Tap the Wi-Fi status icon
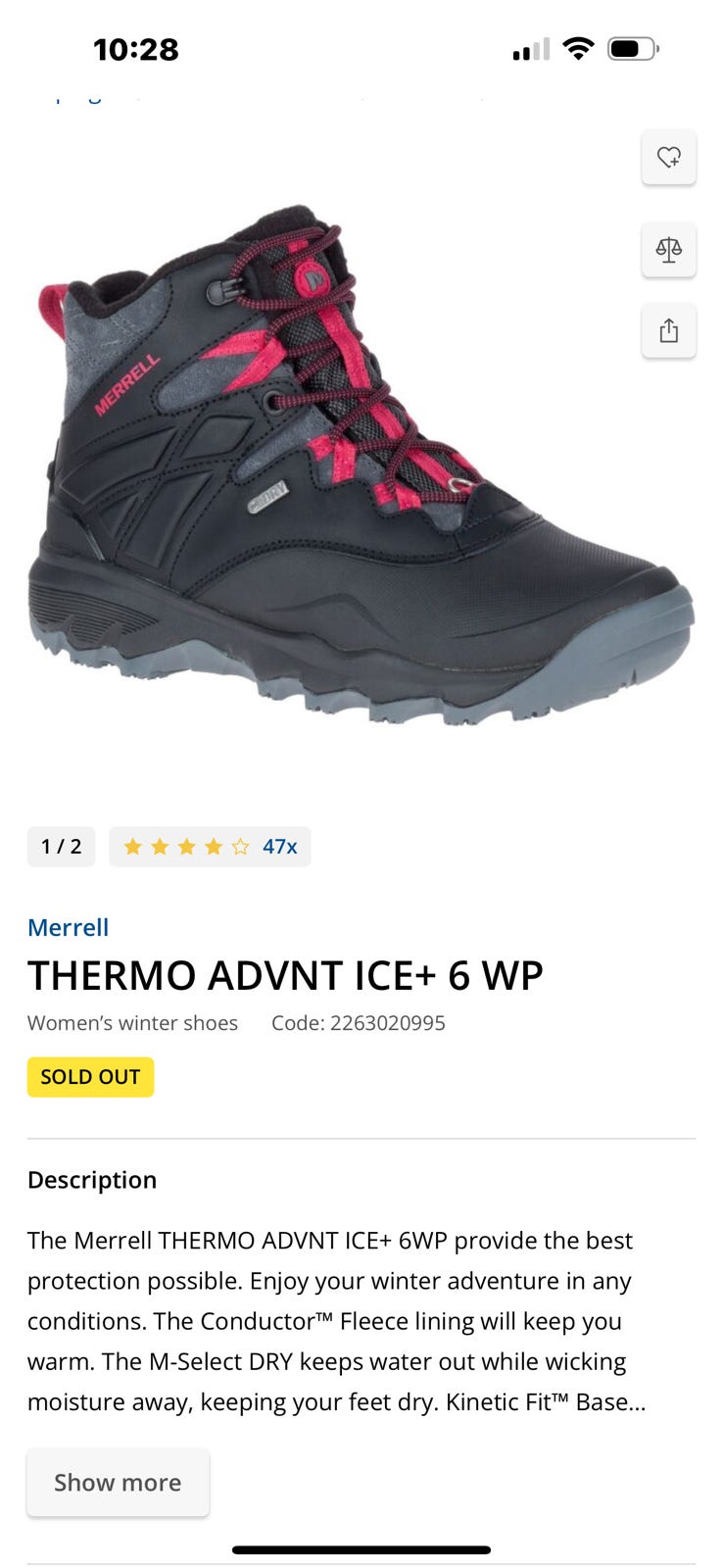723x1568 pixels. 579,48
